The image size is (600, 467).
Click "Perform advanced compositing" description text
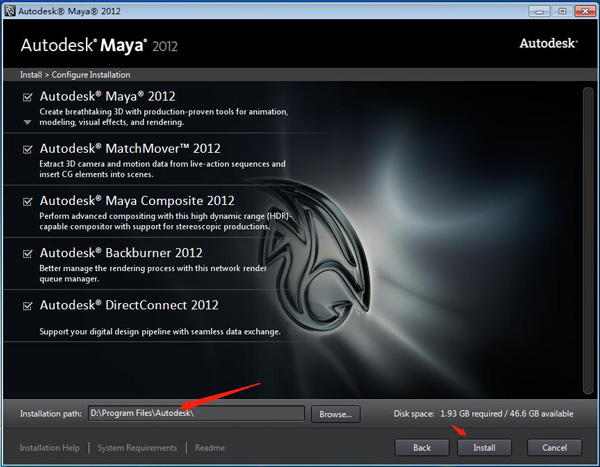165,221
